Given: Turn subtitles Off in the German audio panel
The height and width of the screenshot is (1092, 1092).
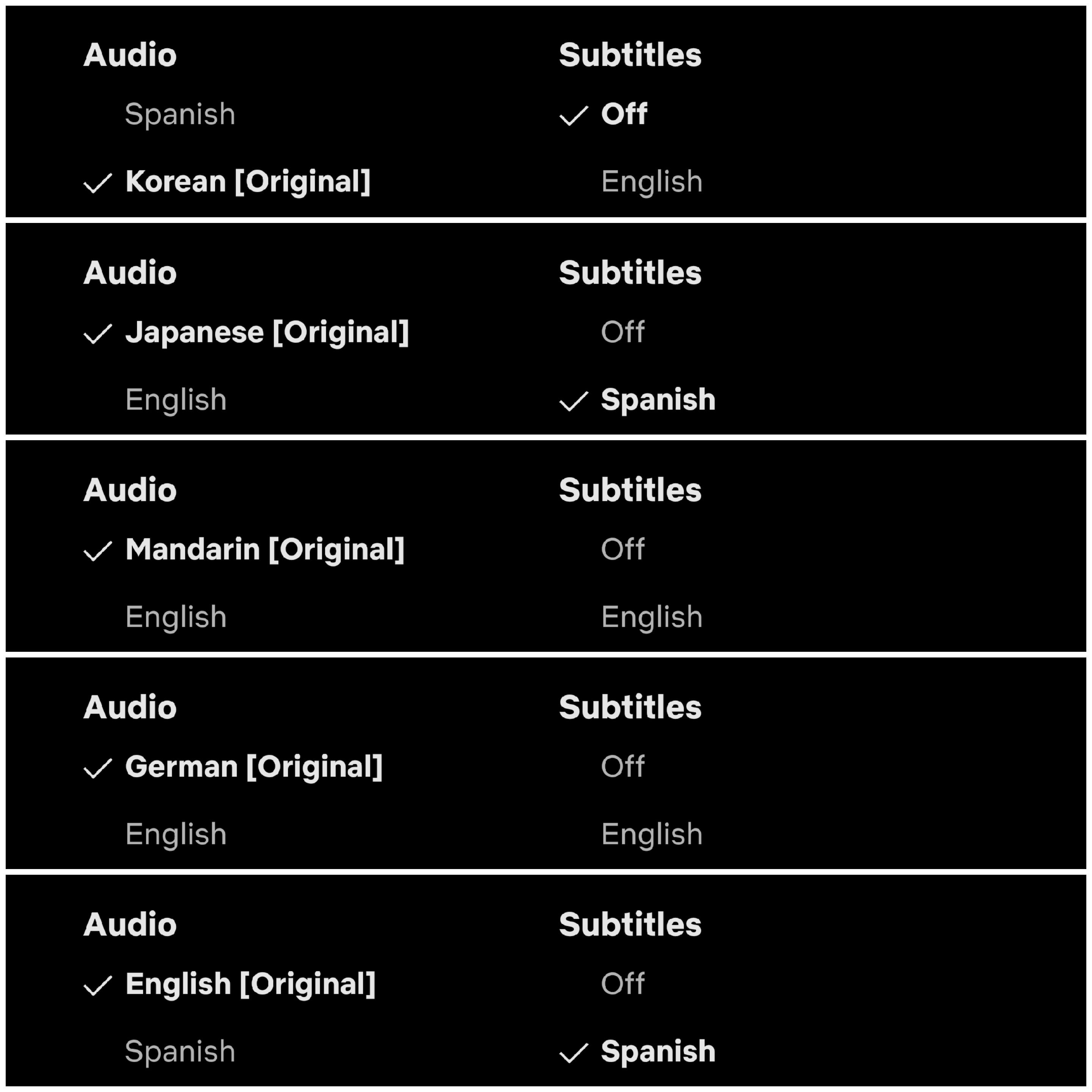Looking at the screenshot, I should (622, 766).
